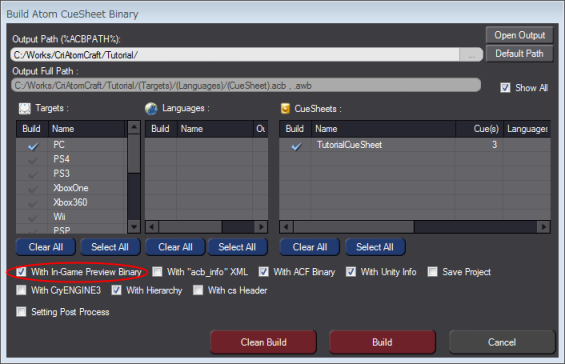The image size is (565, 364).
Task: Click the Targets list scroll up arrow
Action: tap(134, 127)
